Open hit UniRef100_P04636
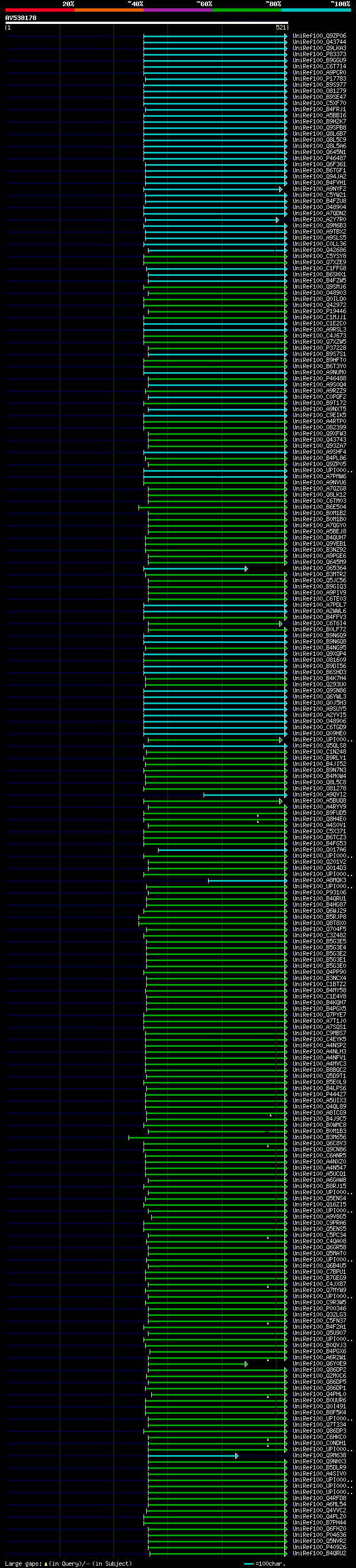This screenshot has width=356, height=1568. (319, 1535)
